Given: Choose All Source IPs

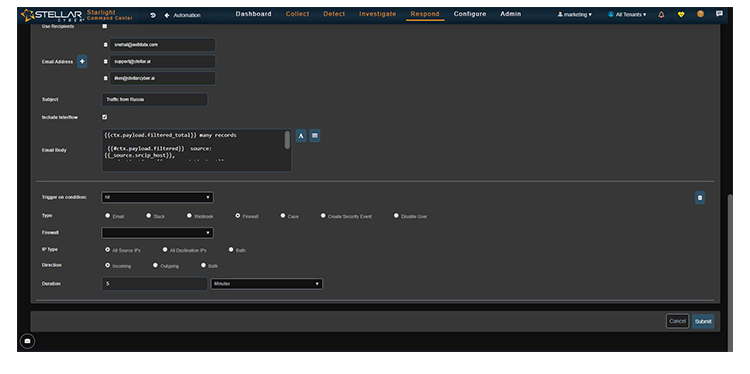Looking at the screenshot, I should (108, 250).
